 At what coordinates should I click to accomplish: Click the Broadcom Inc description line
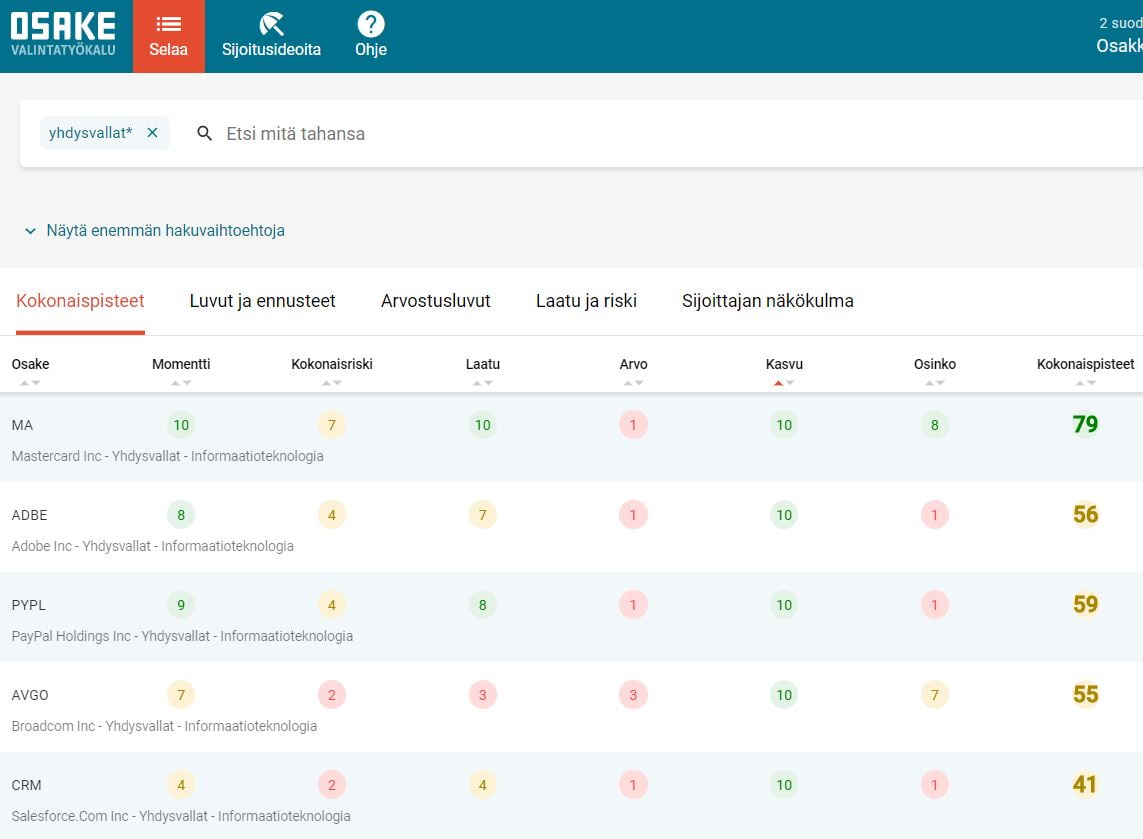coord(164,726)
